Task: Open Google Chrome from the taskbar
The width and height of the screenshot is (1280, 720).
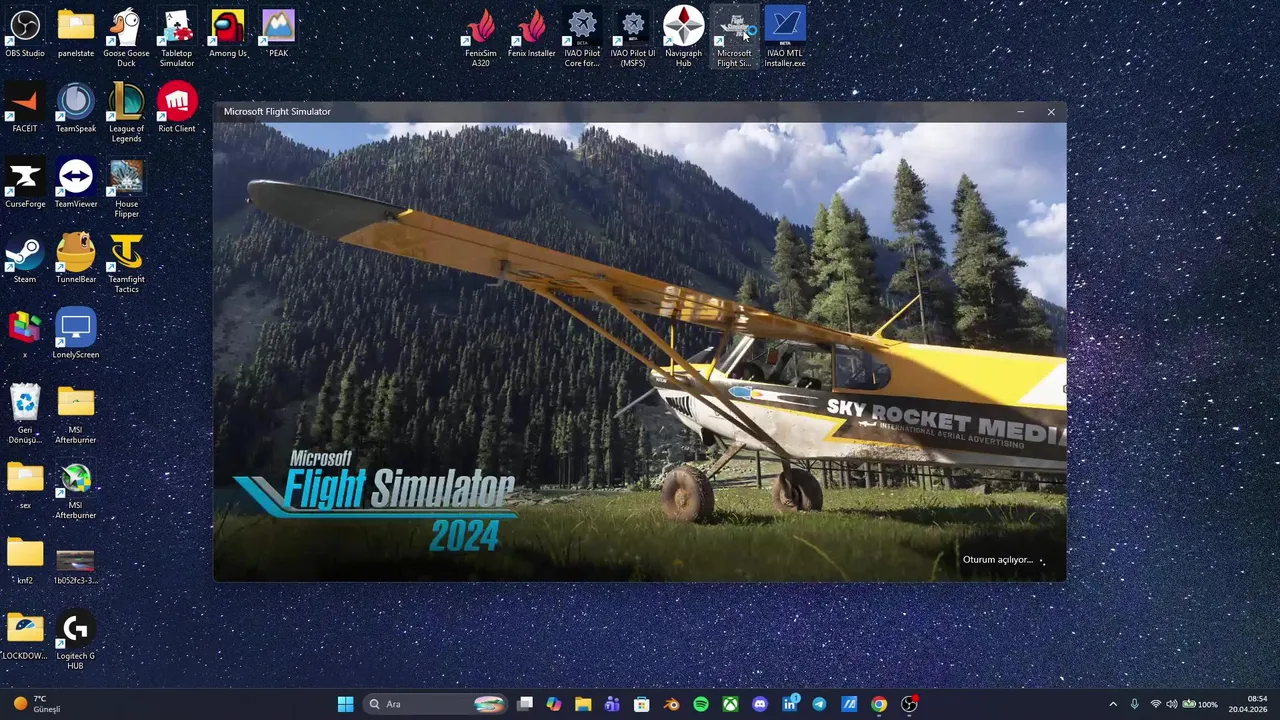Action: 879,704
